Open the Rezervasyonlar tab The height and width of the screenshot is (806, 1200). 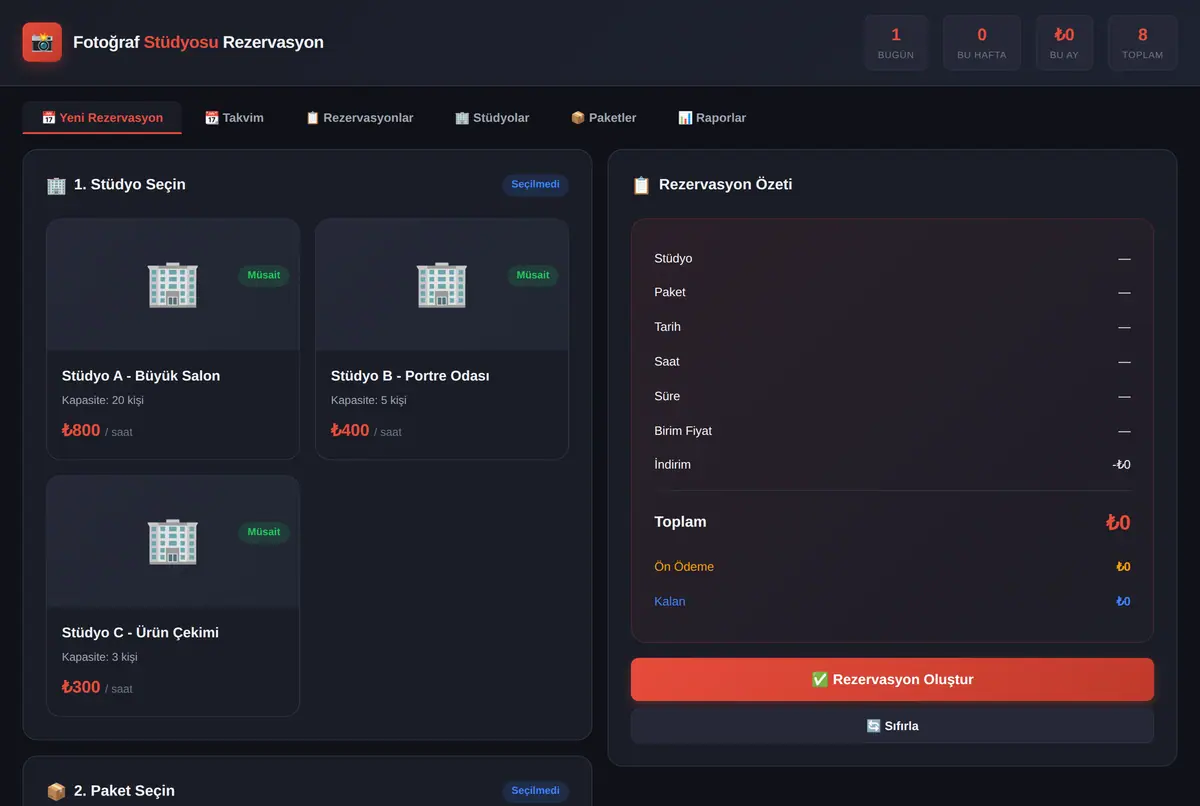coord(359,118)
